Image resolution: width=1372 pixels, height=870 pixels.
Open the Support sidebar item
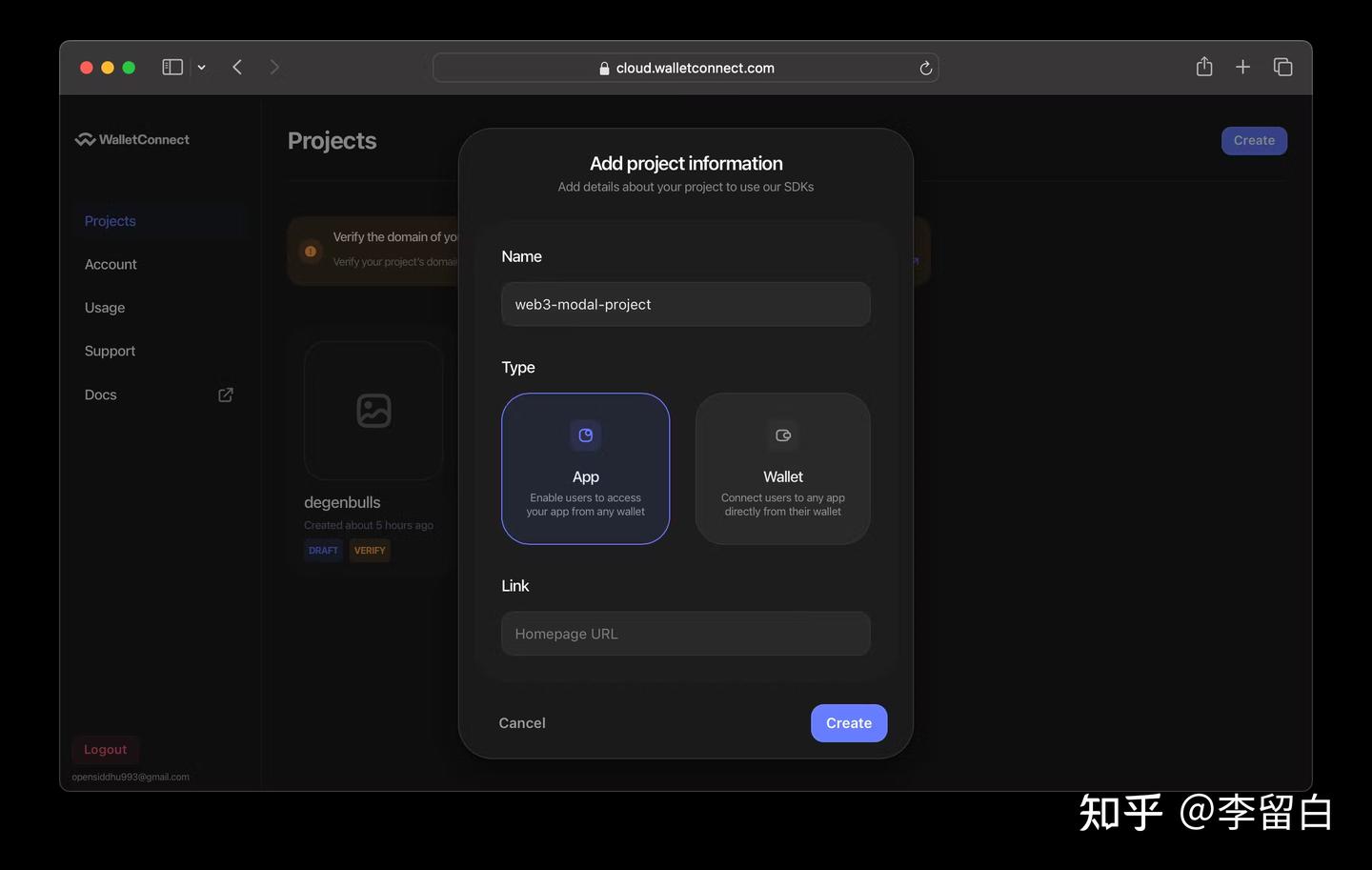click(x=110, y=351)
